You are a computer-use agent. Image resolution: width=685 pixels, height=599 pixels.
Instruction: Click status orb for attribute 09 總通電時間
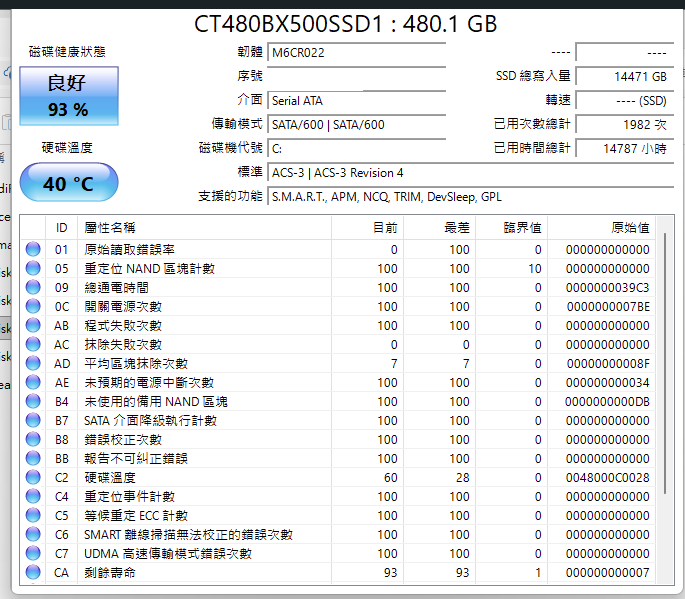click(x=33, y=287)
